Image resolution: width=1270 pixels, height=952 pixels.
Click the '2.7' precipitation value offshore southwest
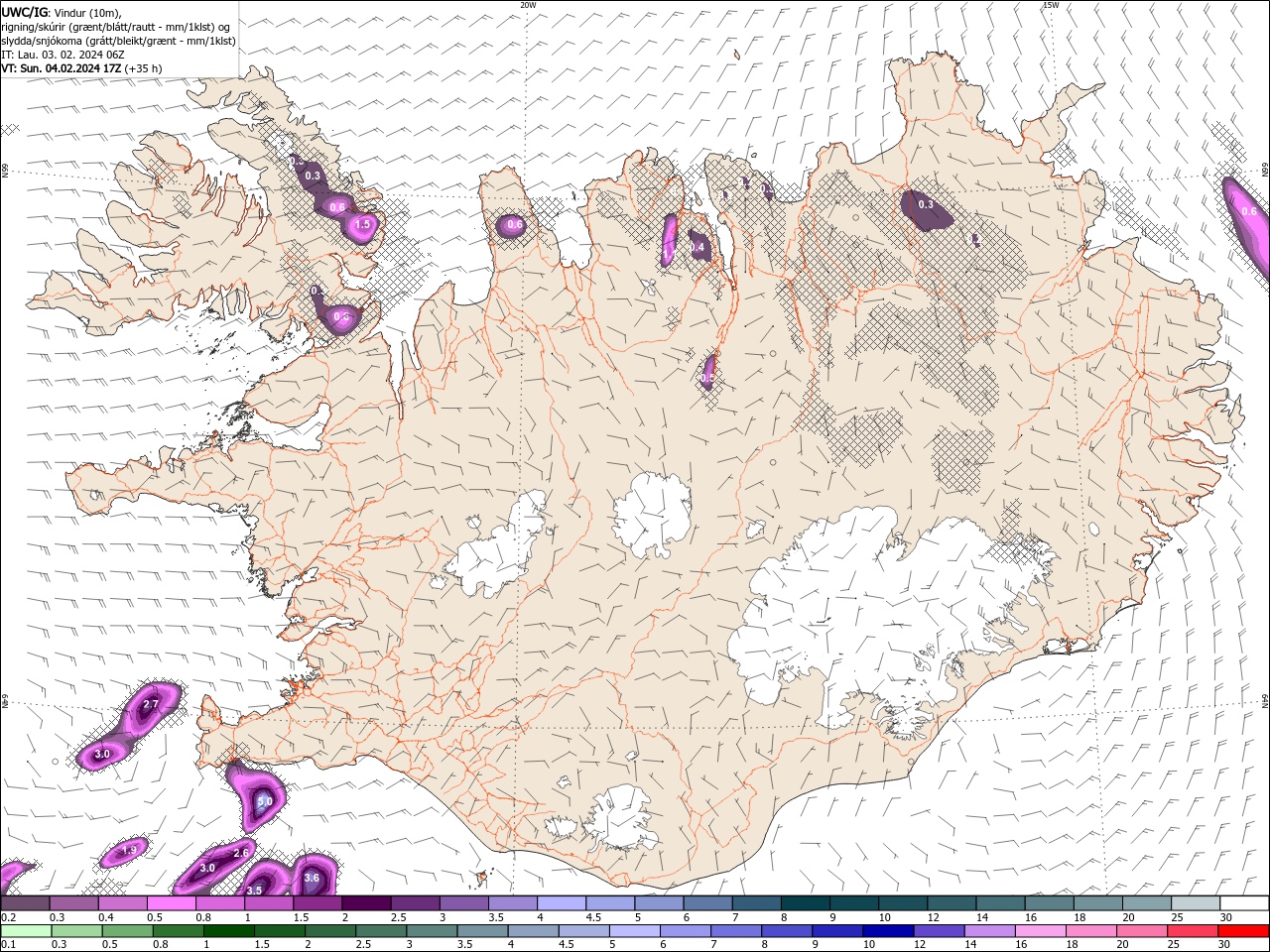151,705
